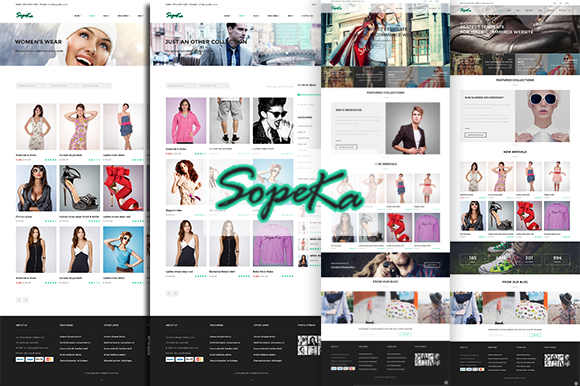Click the SopeKa logo above Women's Wear banner
The width and height of the screenshot is (580, 386).
coord(25,15)
